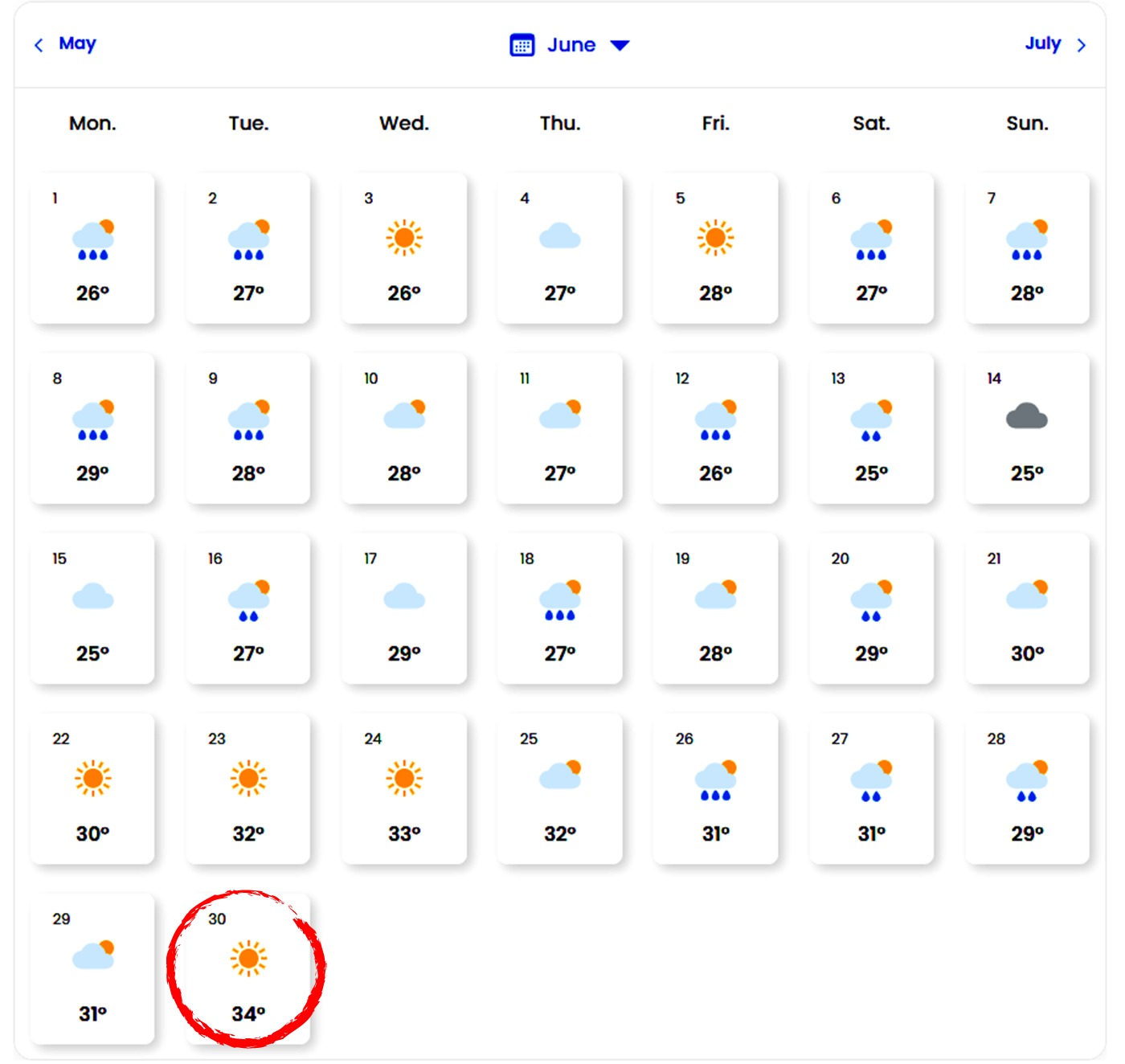Click the dark cloud icon on June 14

pyautogui.click(x=1027, y=417)
